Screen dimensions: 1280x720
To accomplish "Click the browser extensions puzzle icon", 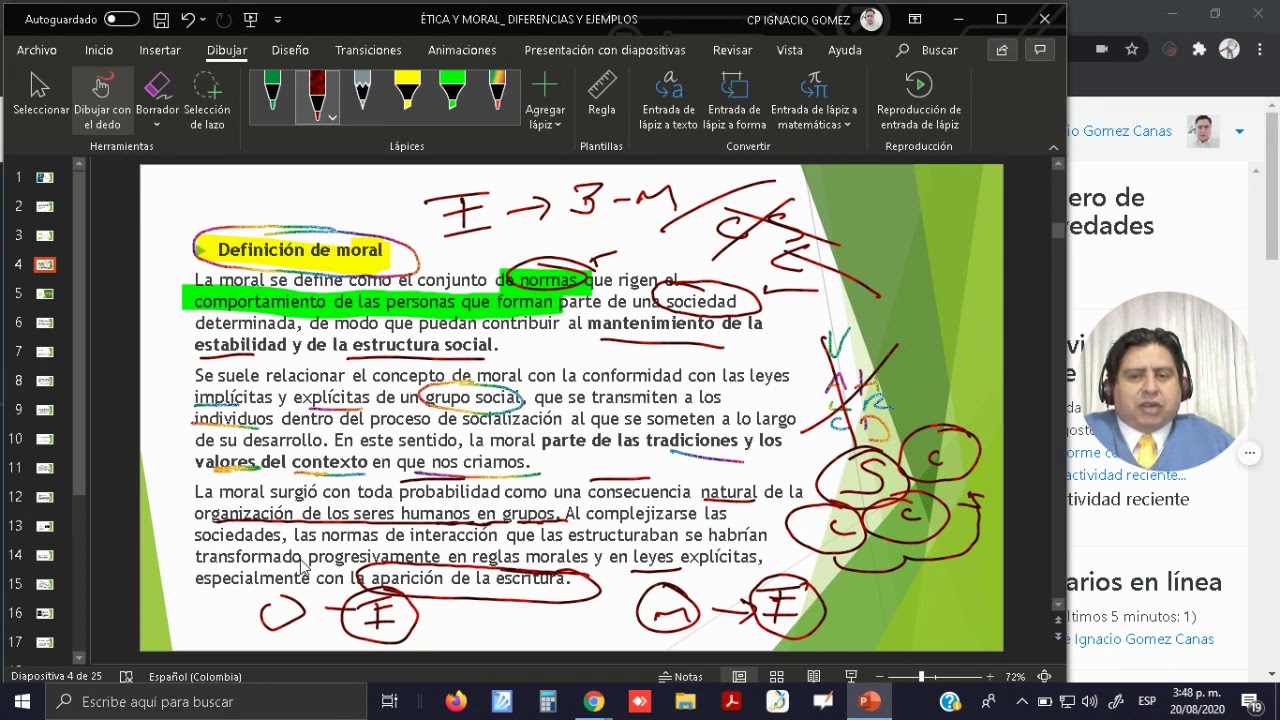I will [1199, 49].
